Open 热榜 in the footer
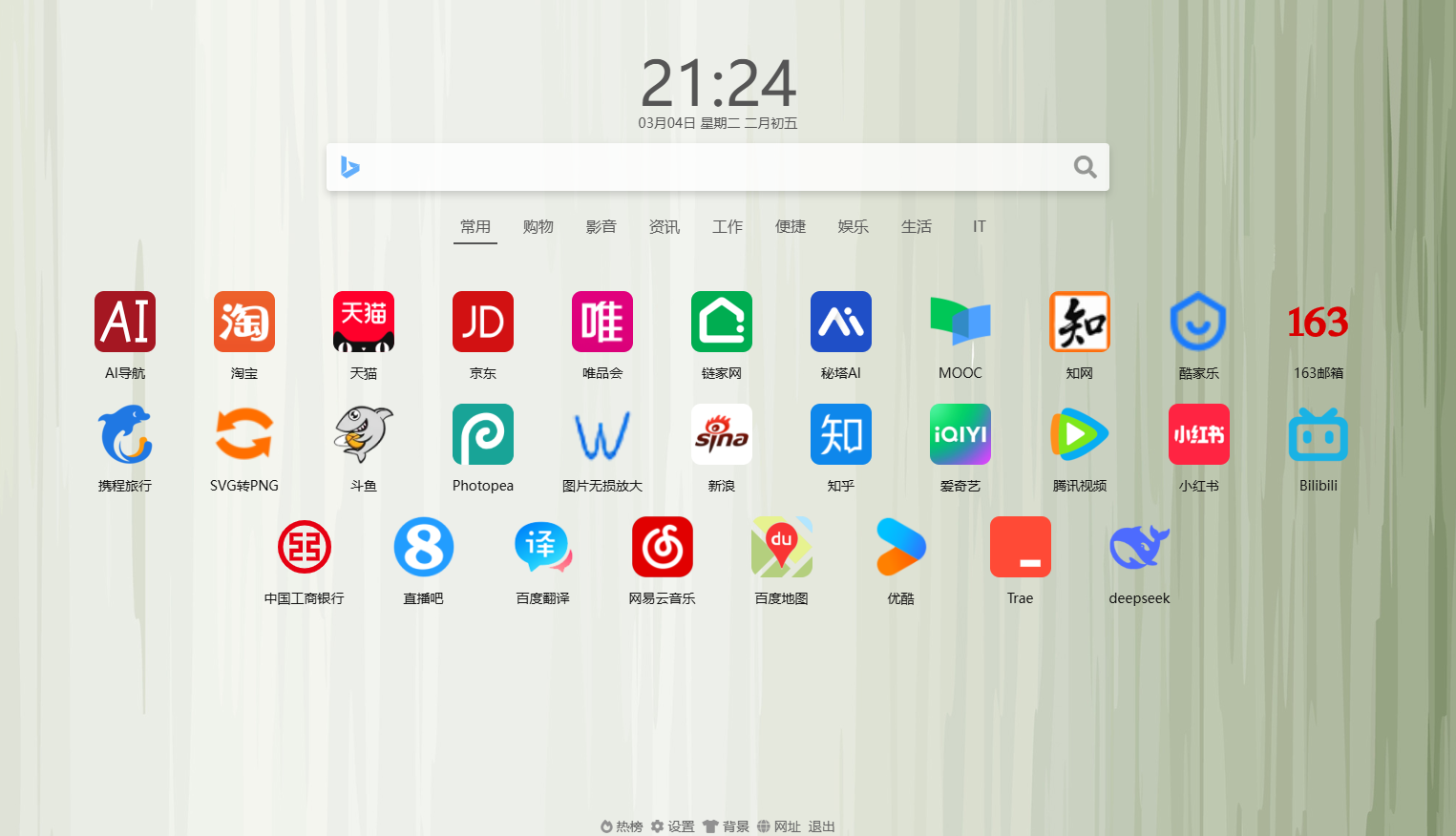This screenshot has height=836, width=1456. pyautogui.click(x=622, y=826)
